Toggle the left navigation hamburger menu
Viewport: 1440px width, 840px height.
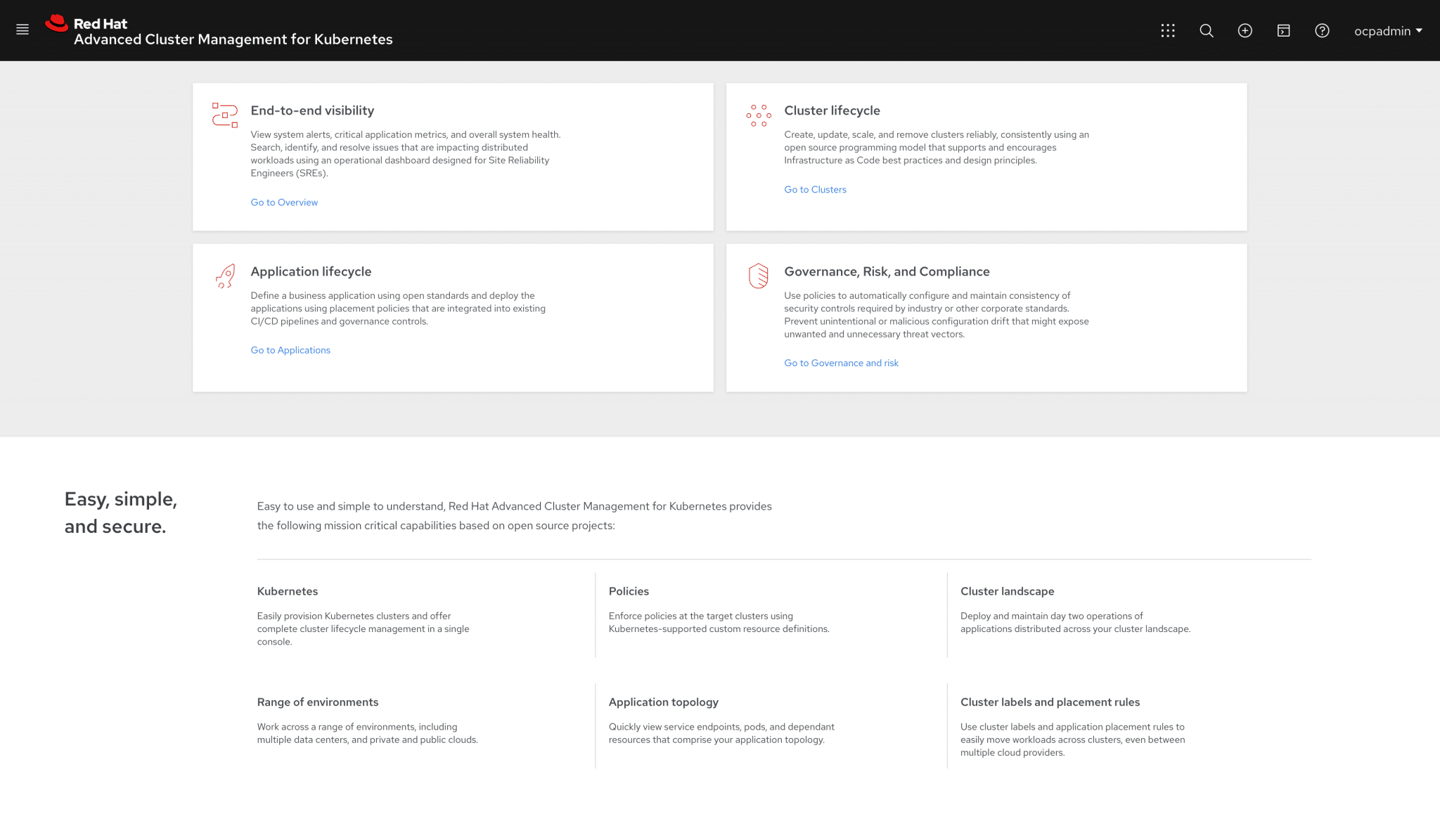coord(22,30)
